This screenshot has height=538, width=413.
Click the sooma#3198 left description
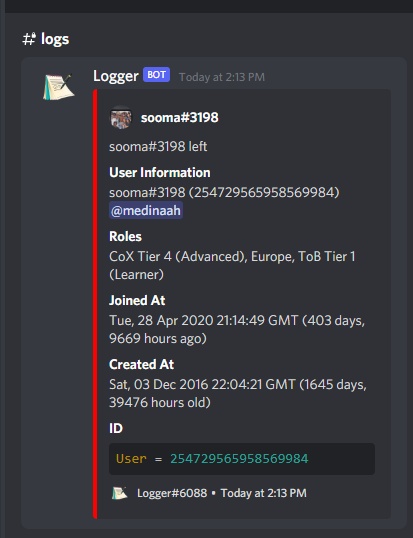point(158,147)
